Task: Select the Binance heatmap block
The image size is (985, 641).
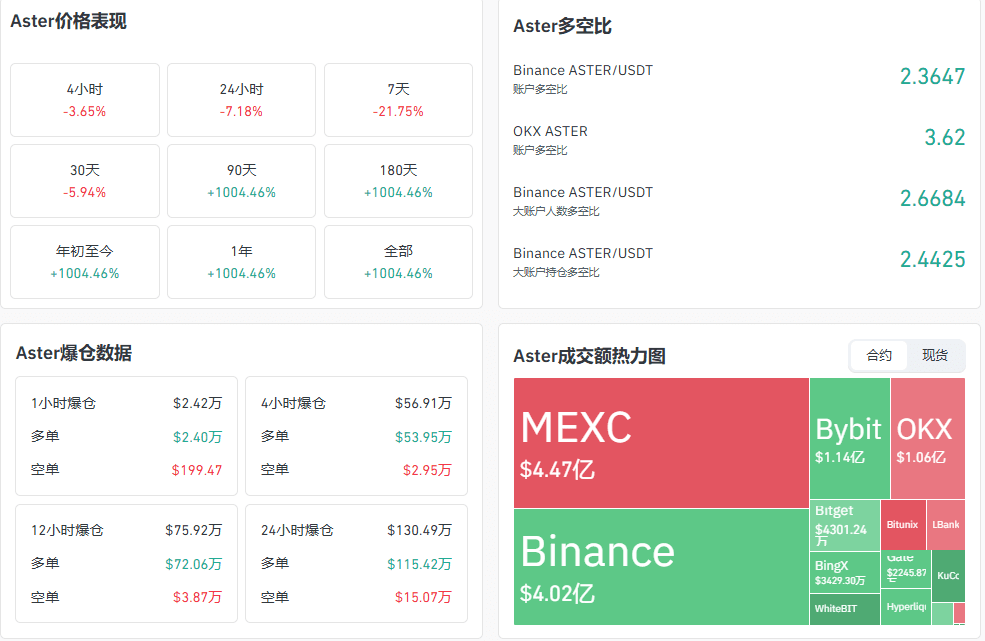Action: coord(661,567)
